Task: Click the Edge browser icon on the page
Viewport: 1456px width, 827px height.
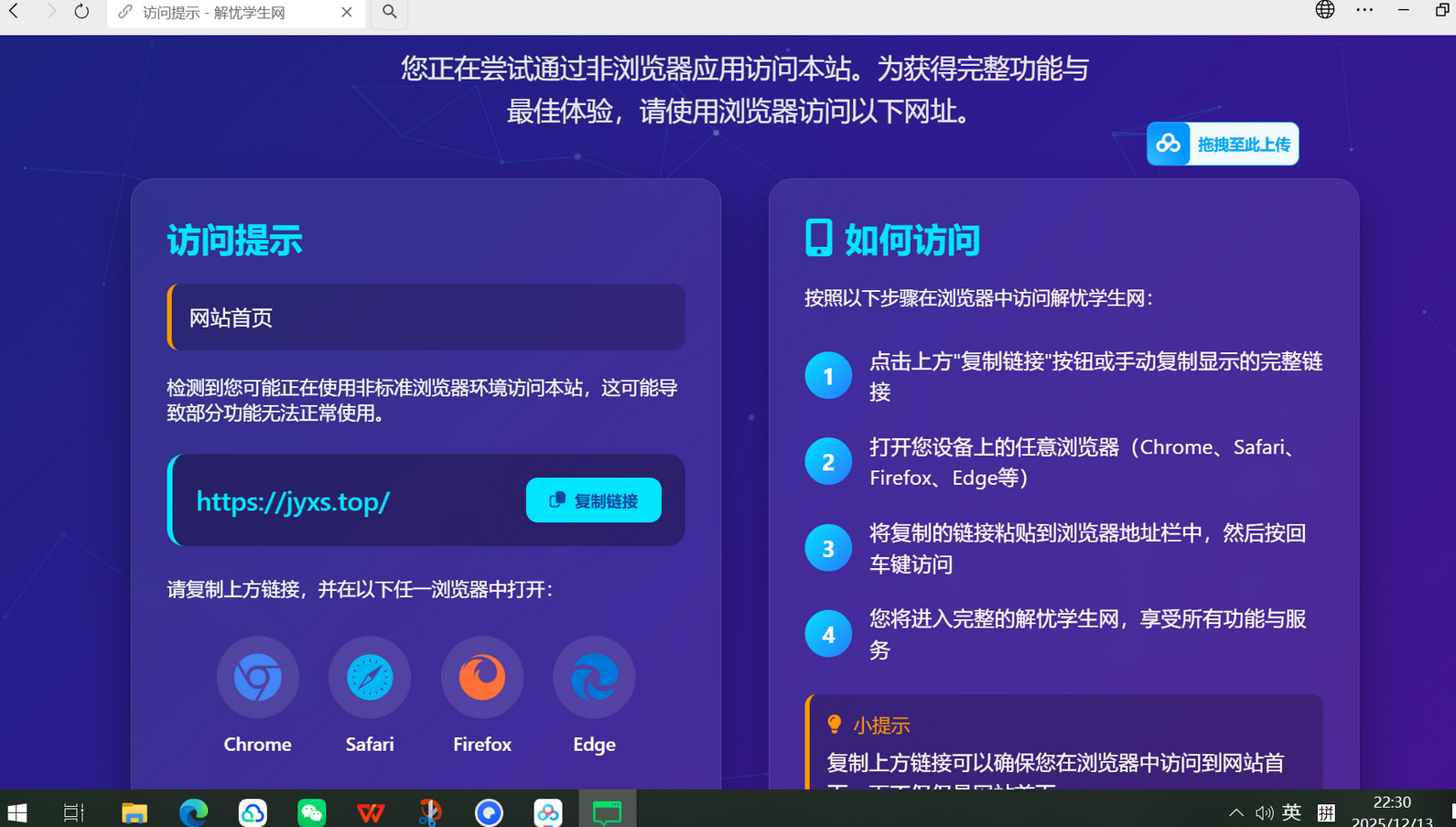Action: click(594, 678)
